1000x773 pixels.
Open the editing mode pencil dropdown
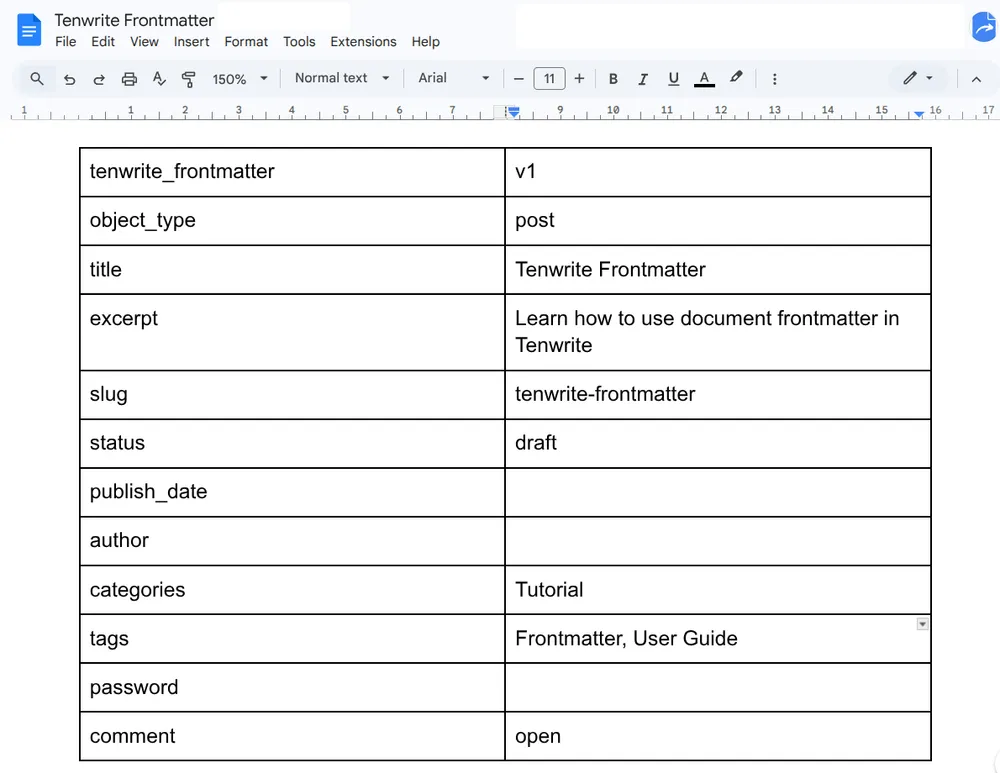pos(918,78)
